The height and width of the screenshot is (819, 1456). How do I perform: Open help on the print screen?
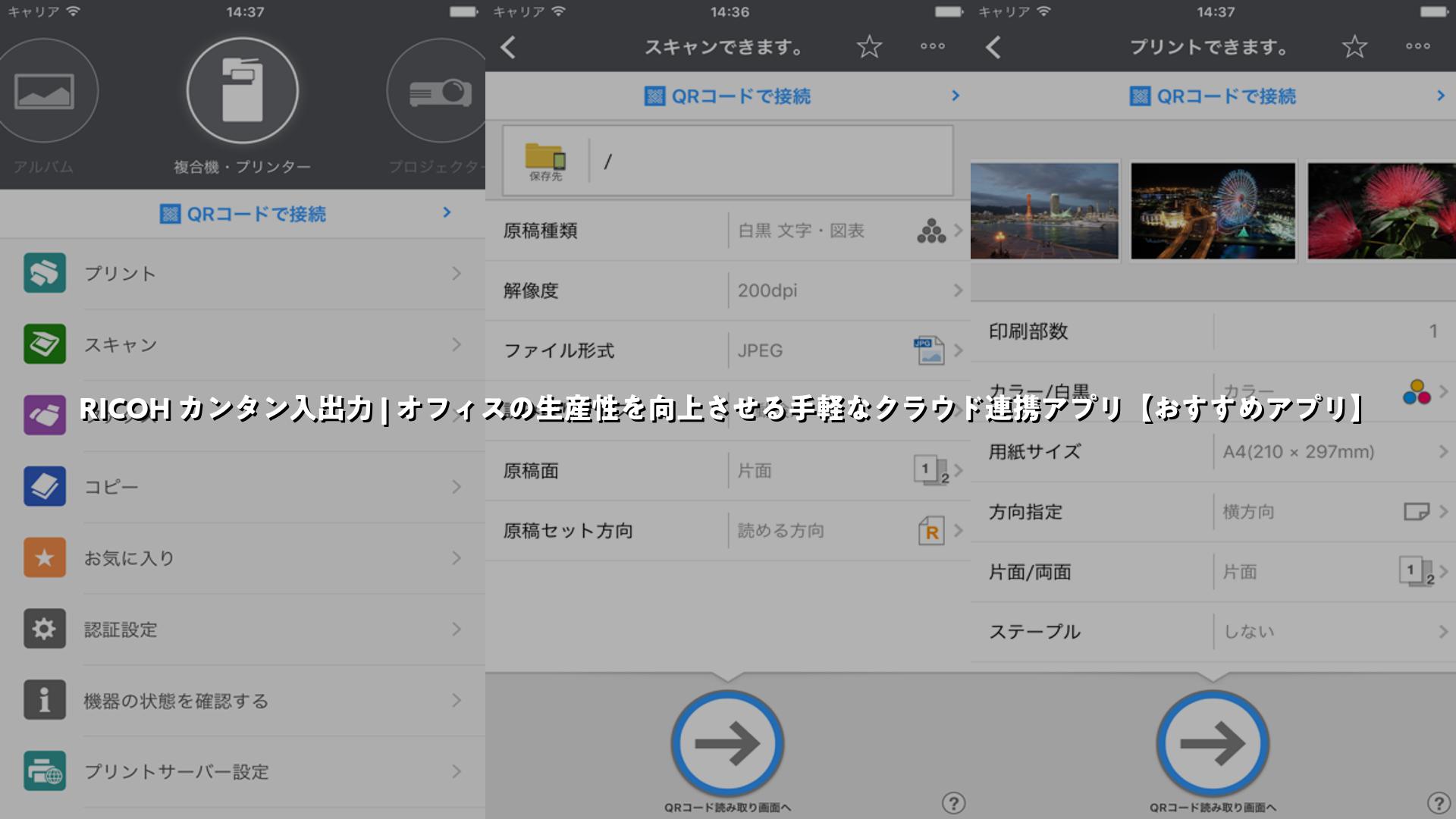click(1439, 803)
